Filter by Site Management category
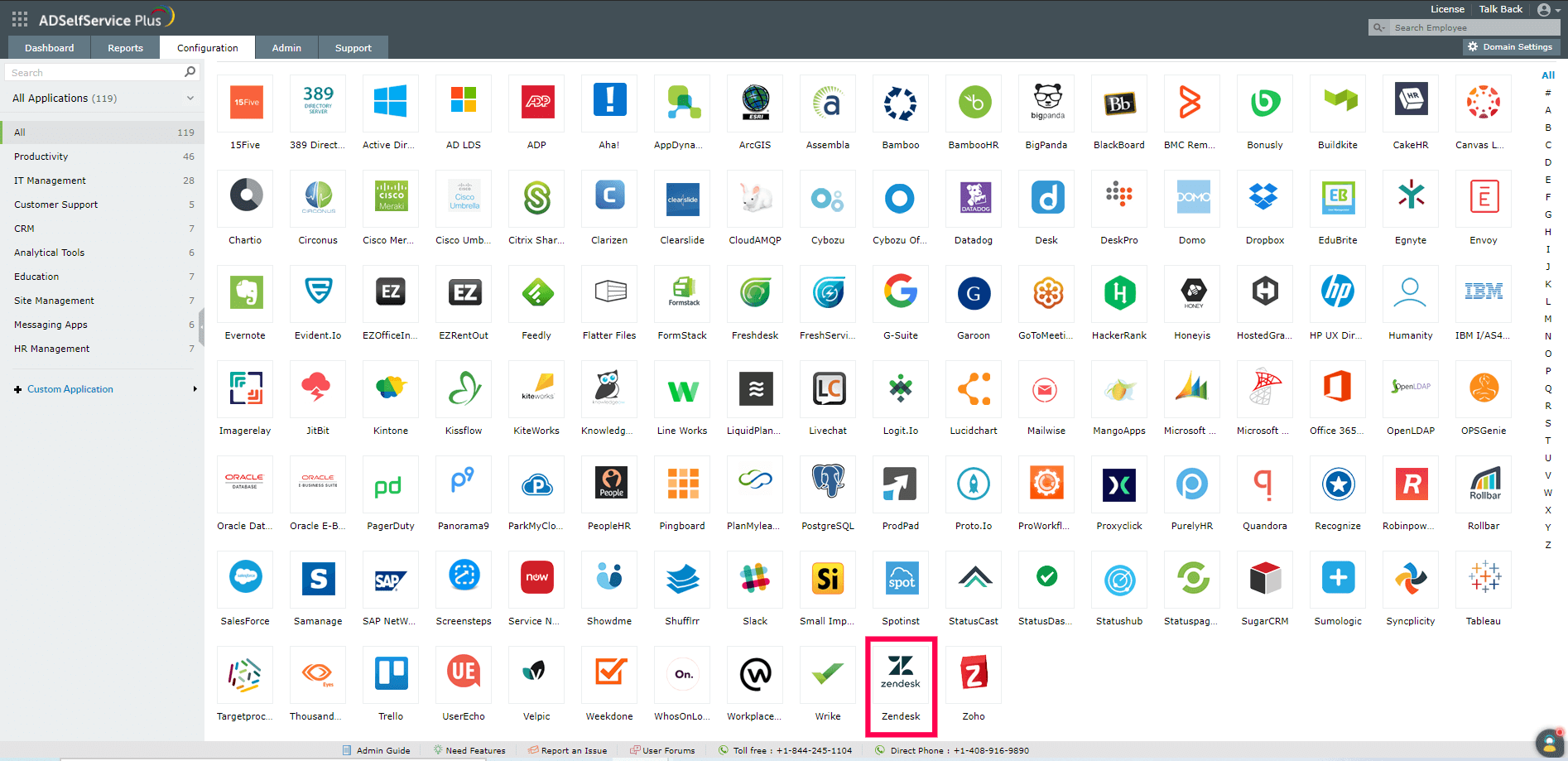This screenshot has height=761, width=1568. pyautogui.click(x=102, y=301)
